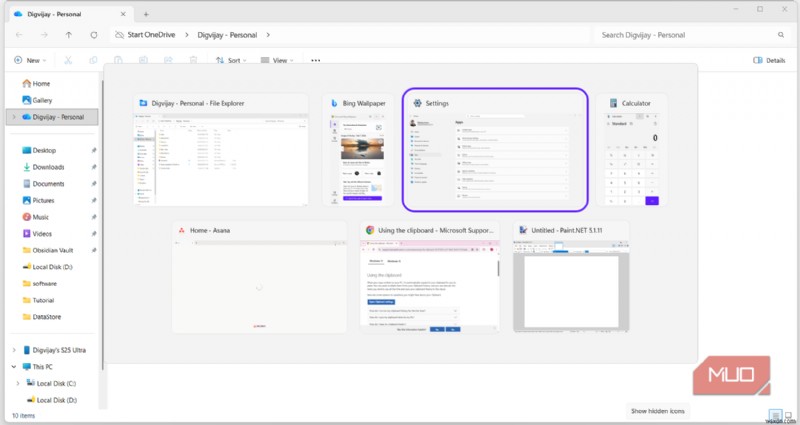Image resolution: width=800 pixels, height=425 pixels.
Task: Navigate up one folder level
Action: coord(69,35)
